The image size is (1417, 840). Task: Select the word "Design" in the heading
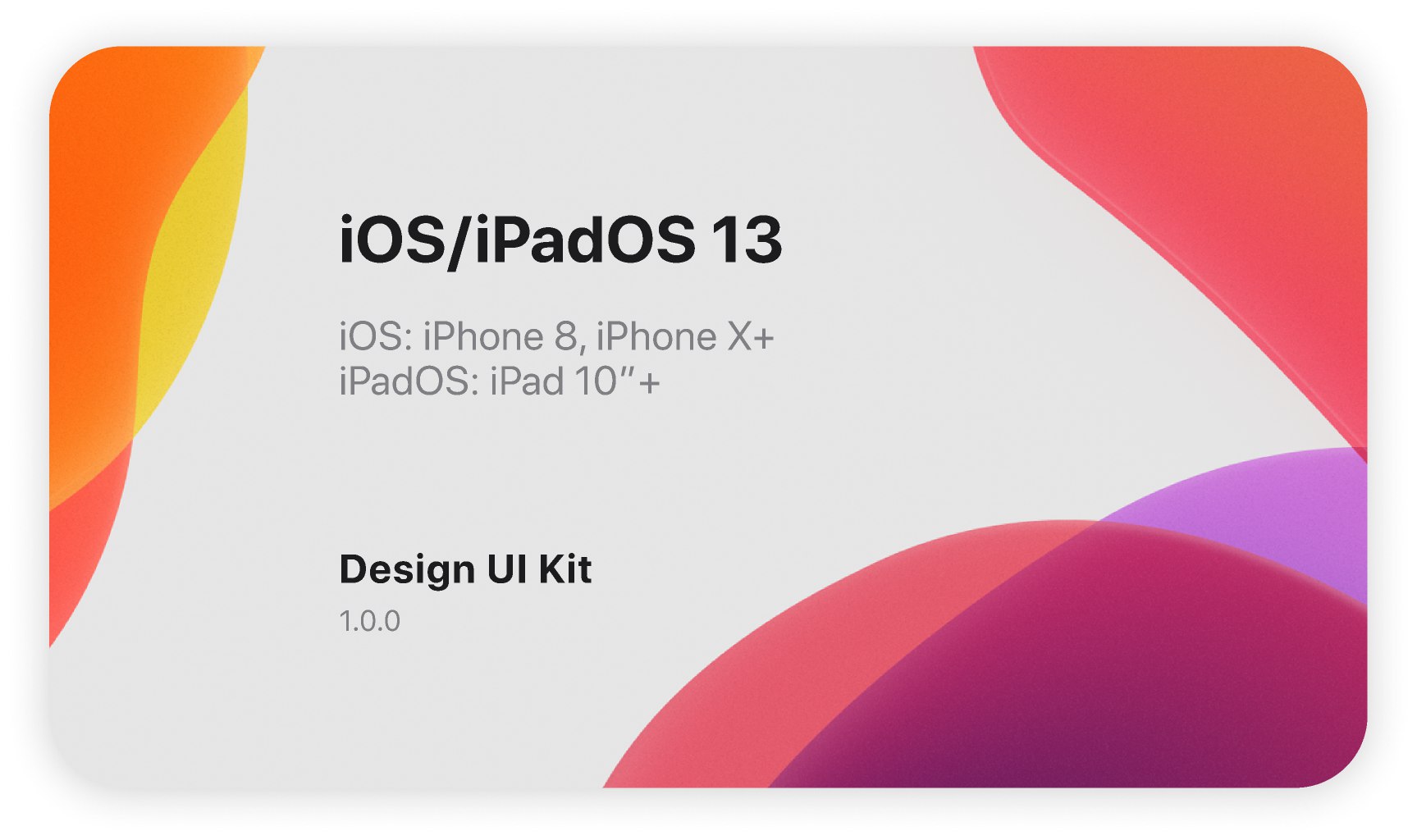point(407,570)
